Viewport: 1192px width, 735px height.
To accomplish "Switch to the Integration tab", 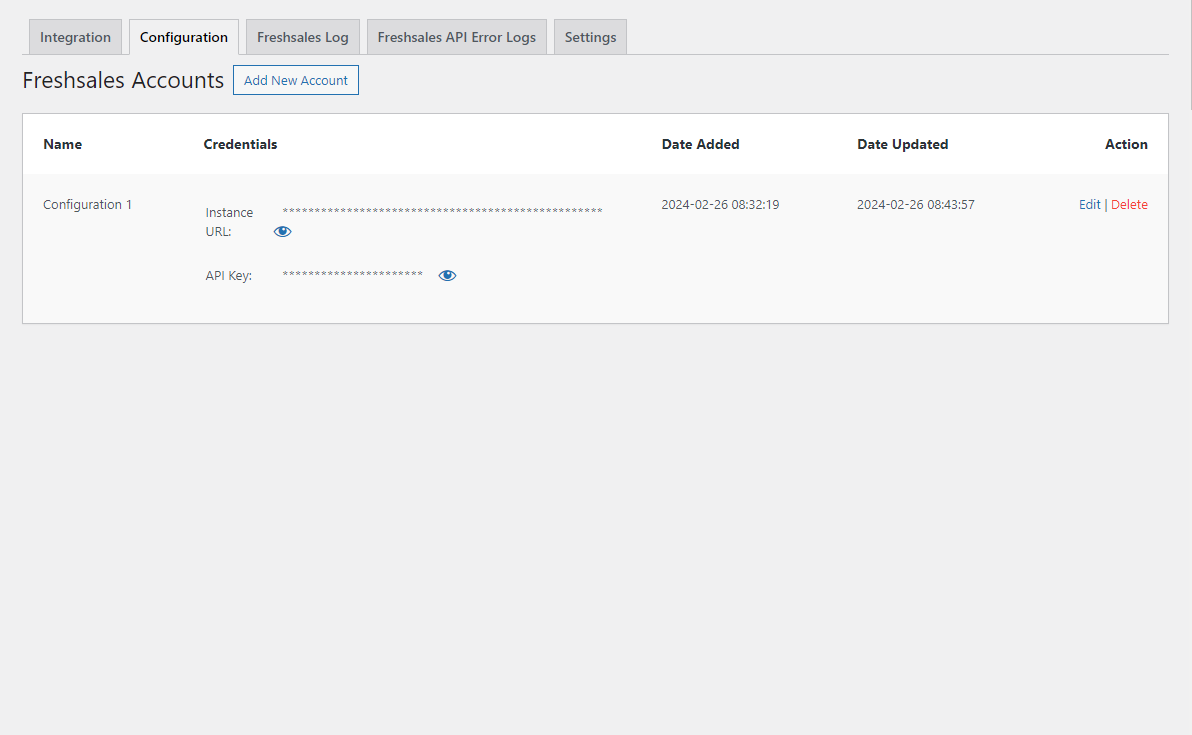I will pos(75,37).
